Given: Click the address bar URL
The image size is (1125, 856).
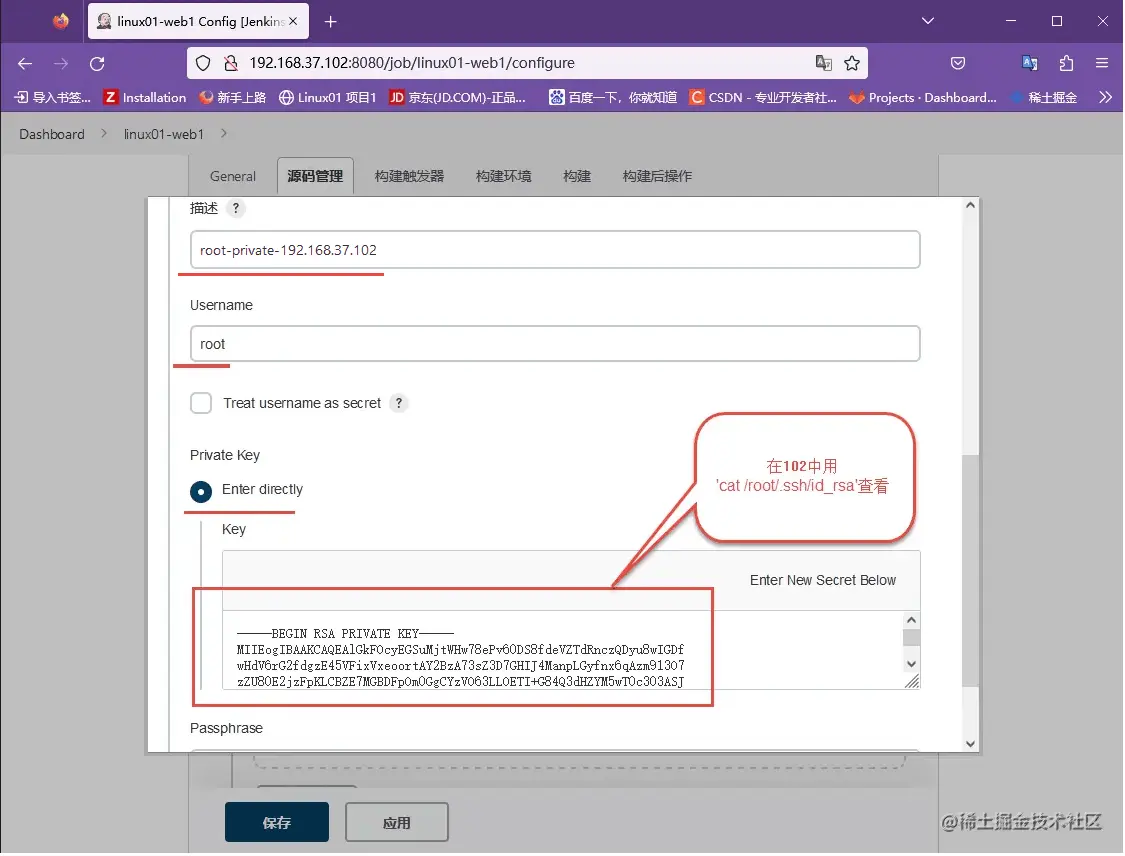Looking at the screenshot, I should (412, 63).
